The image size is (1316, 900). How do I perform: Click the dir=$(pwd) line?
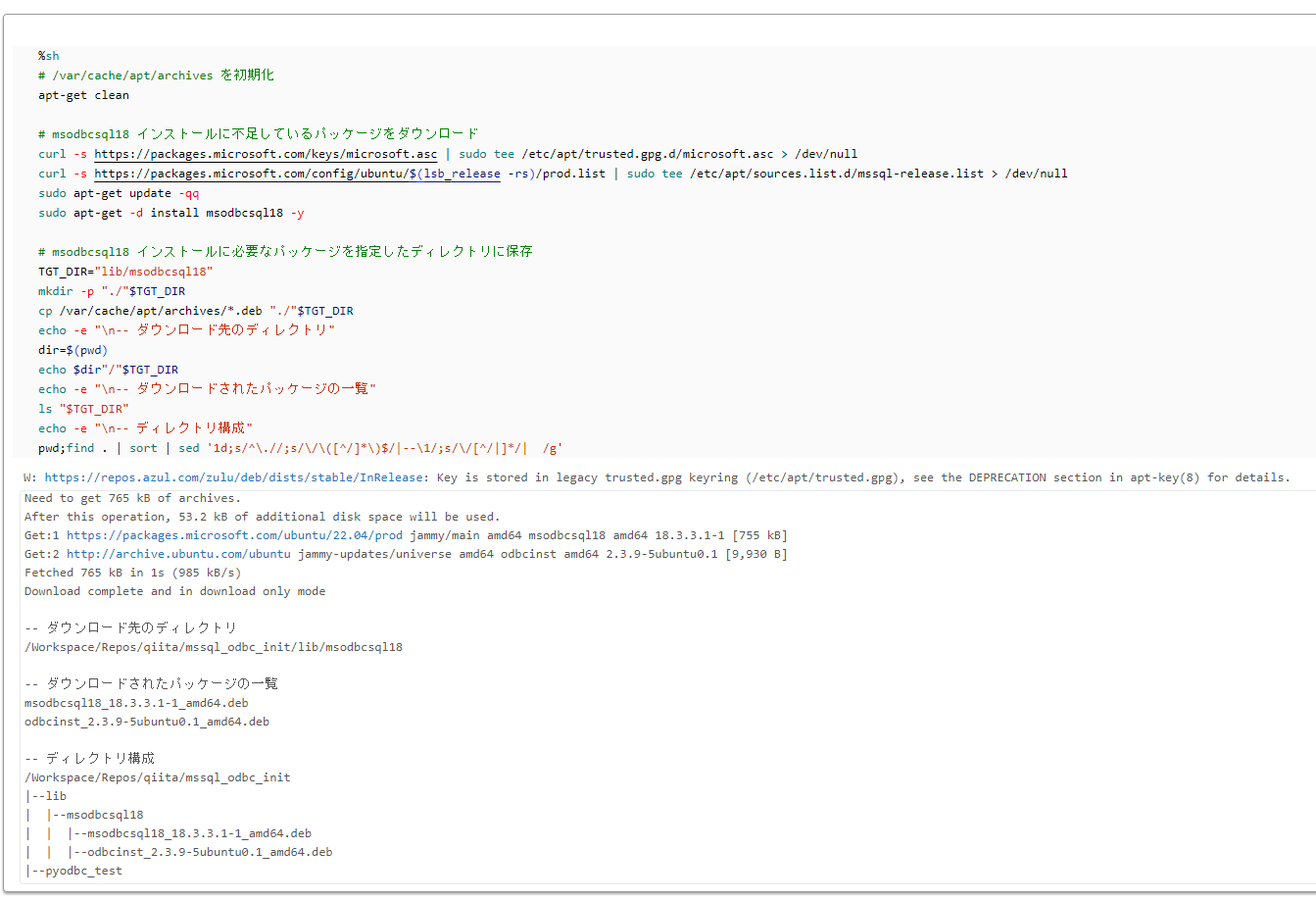73,350
